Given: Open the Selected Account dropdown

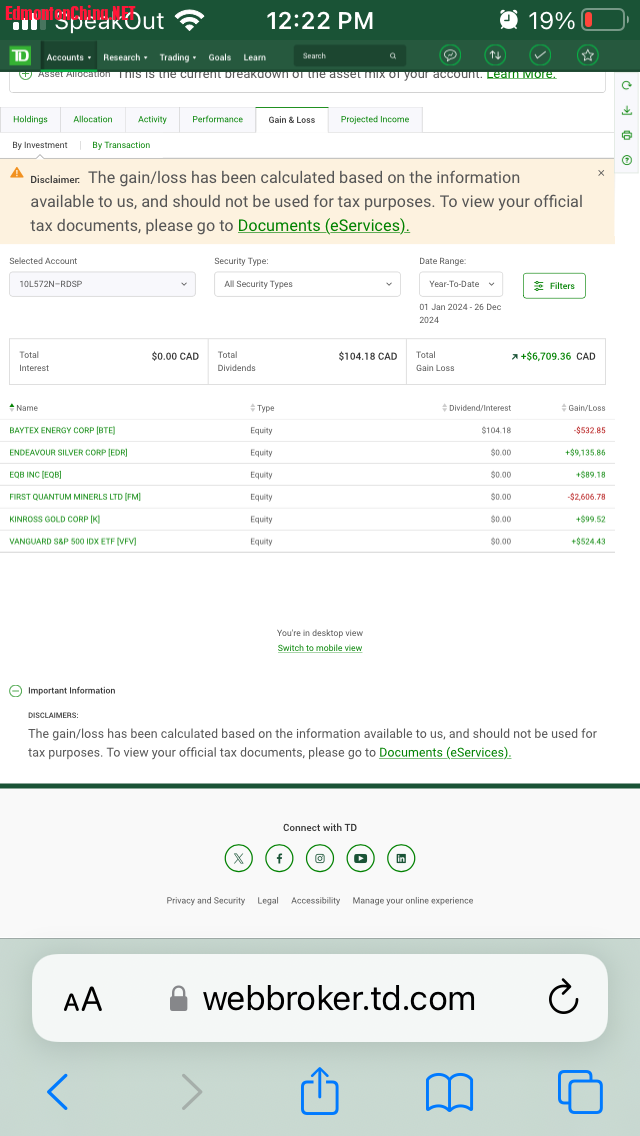Looking at the screenshot, I should (x=102, y=285).
